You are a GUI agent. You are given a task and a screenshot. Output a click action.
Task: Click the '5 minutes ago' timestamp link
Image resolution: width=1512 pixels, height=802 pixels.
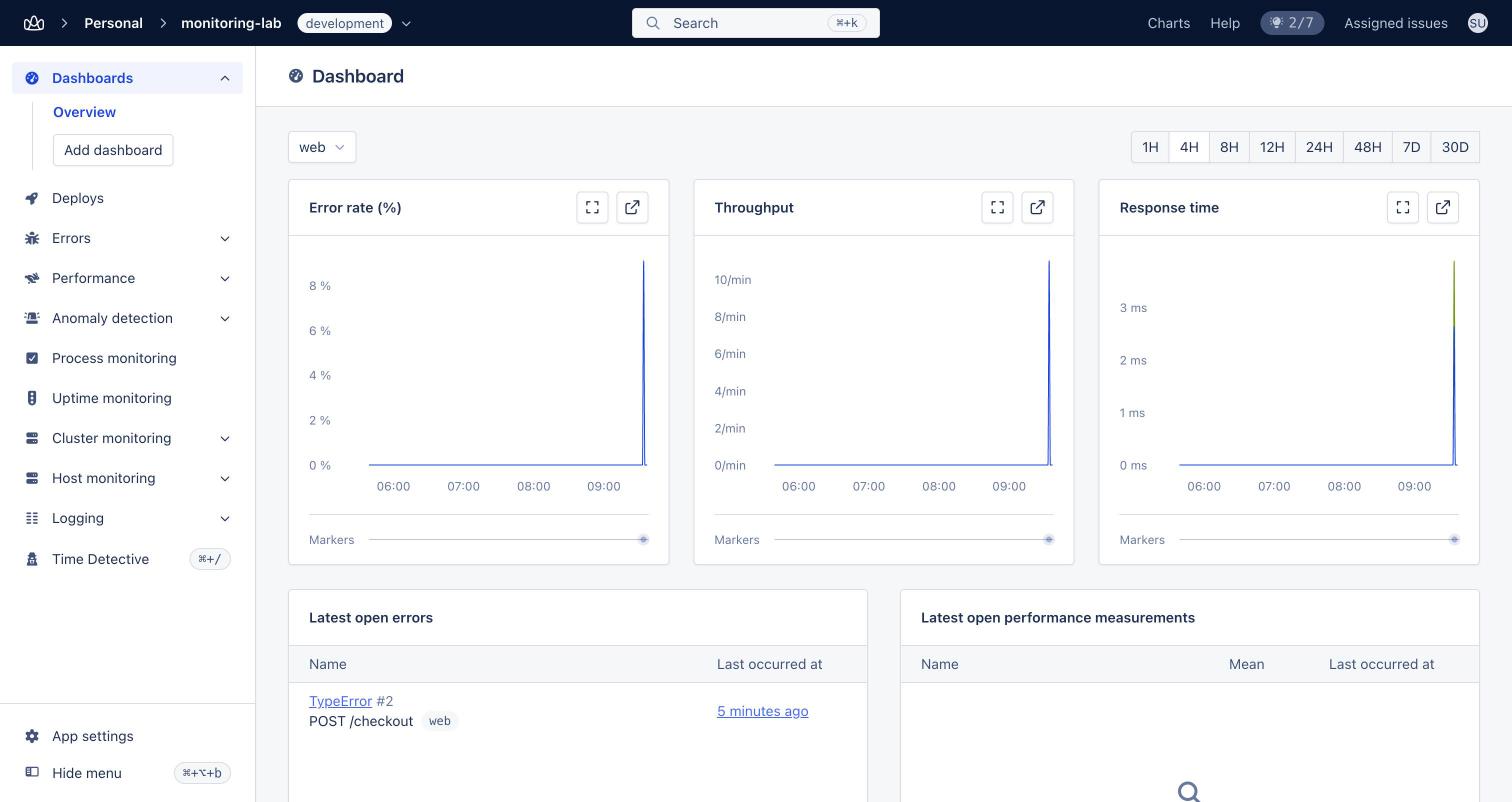tap(762, 711)
